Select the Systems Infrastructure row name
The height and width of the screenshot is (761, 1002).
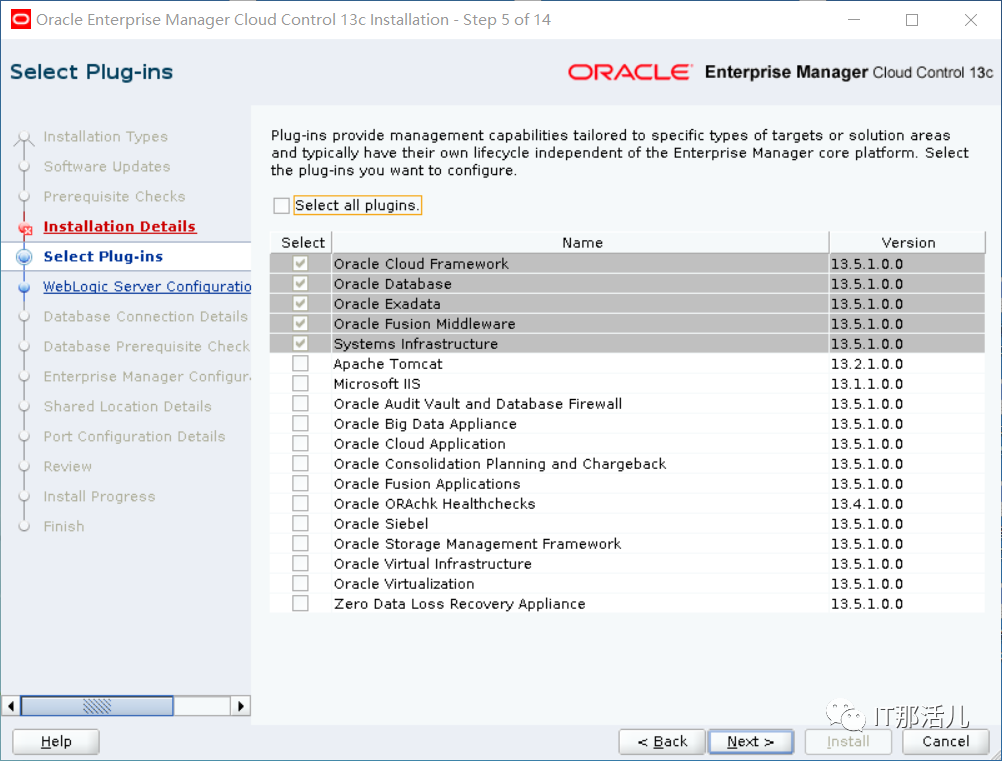(x=415, y=344)
